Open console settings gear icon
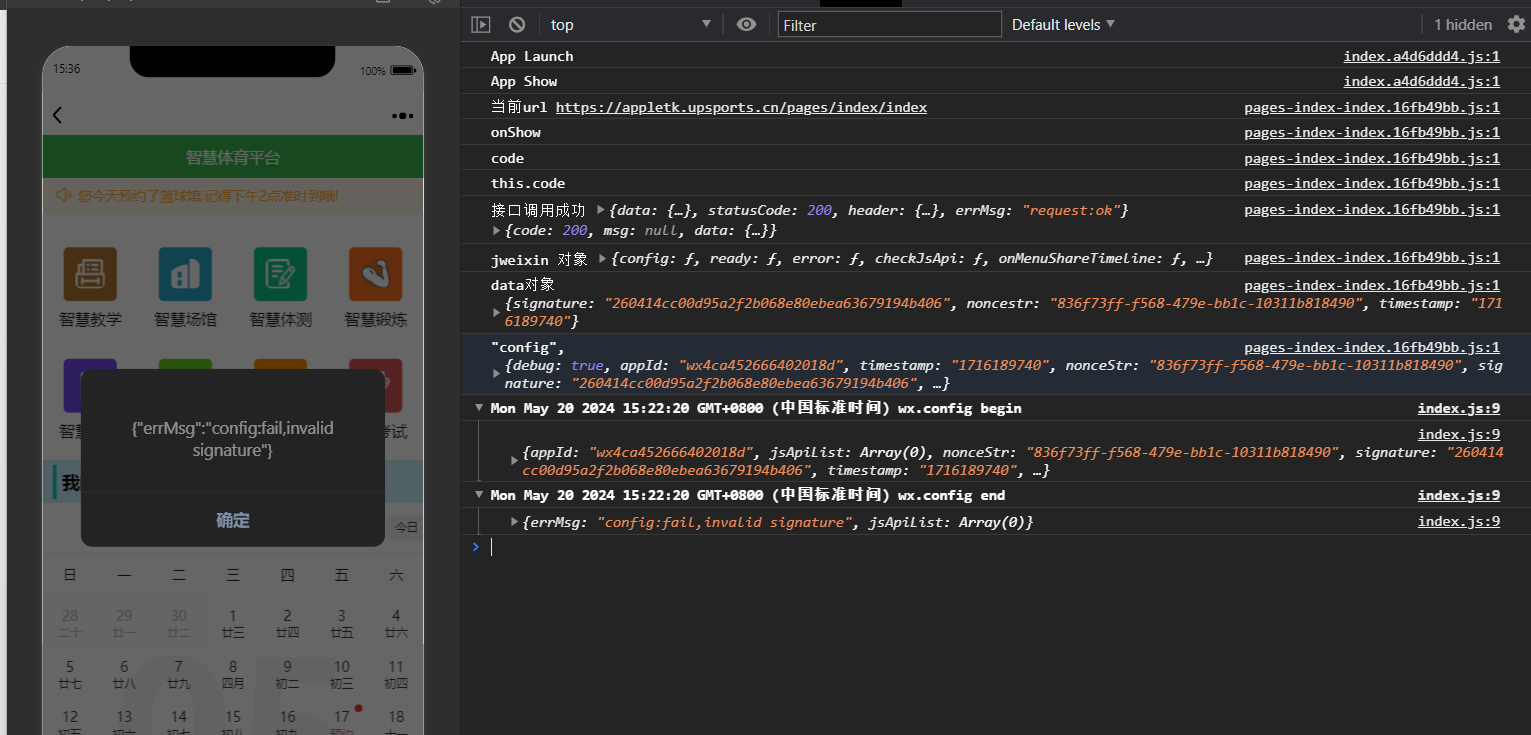Screen dimensions: 1531x735 tap(1516, 24)
